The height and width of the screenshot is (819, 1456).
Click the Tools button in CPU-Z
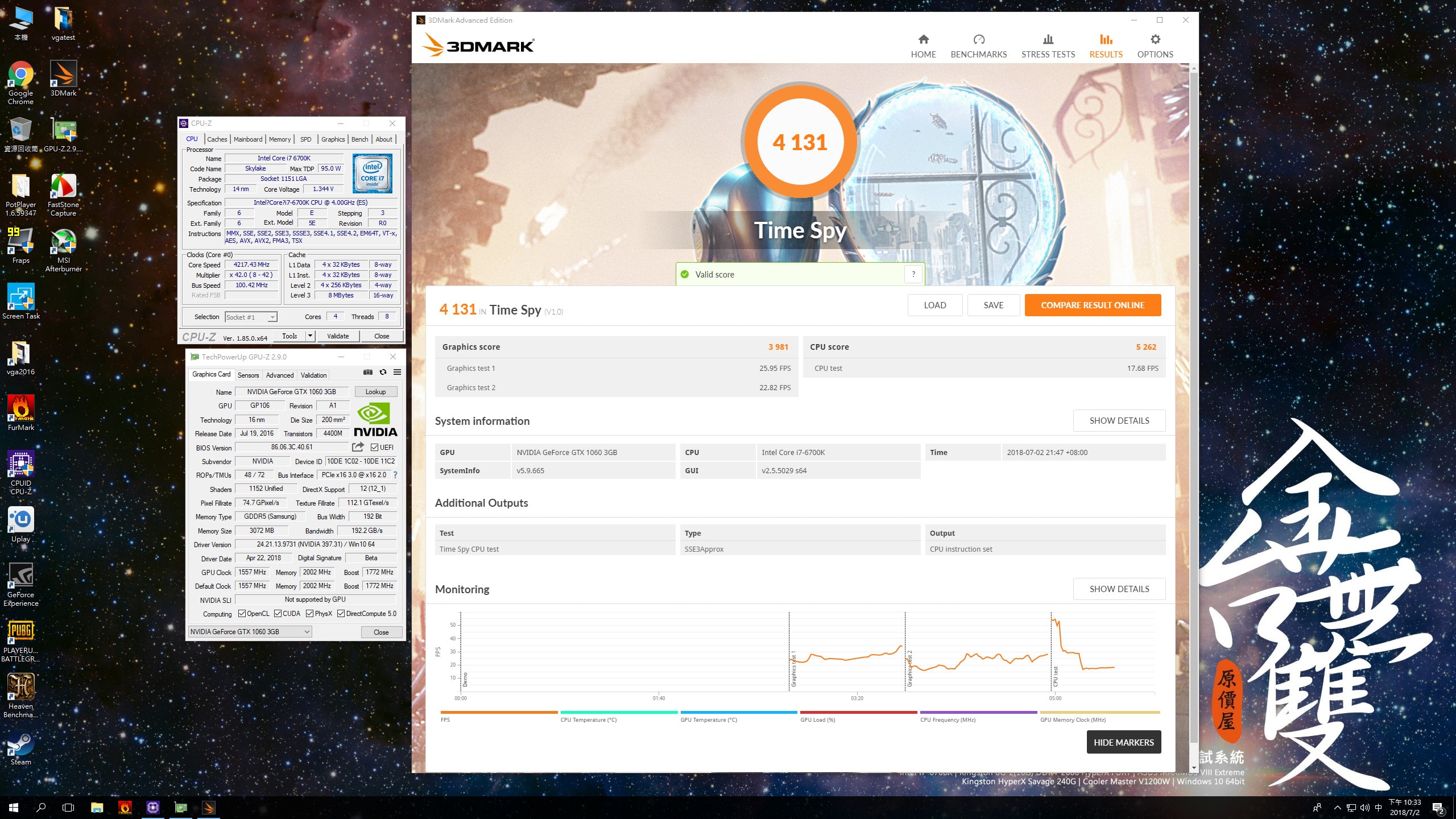289,336
